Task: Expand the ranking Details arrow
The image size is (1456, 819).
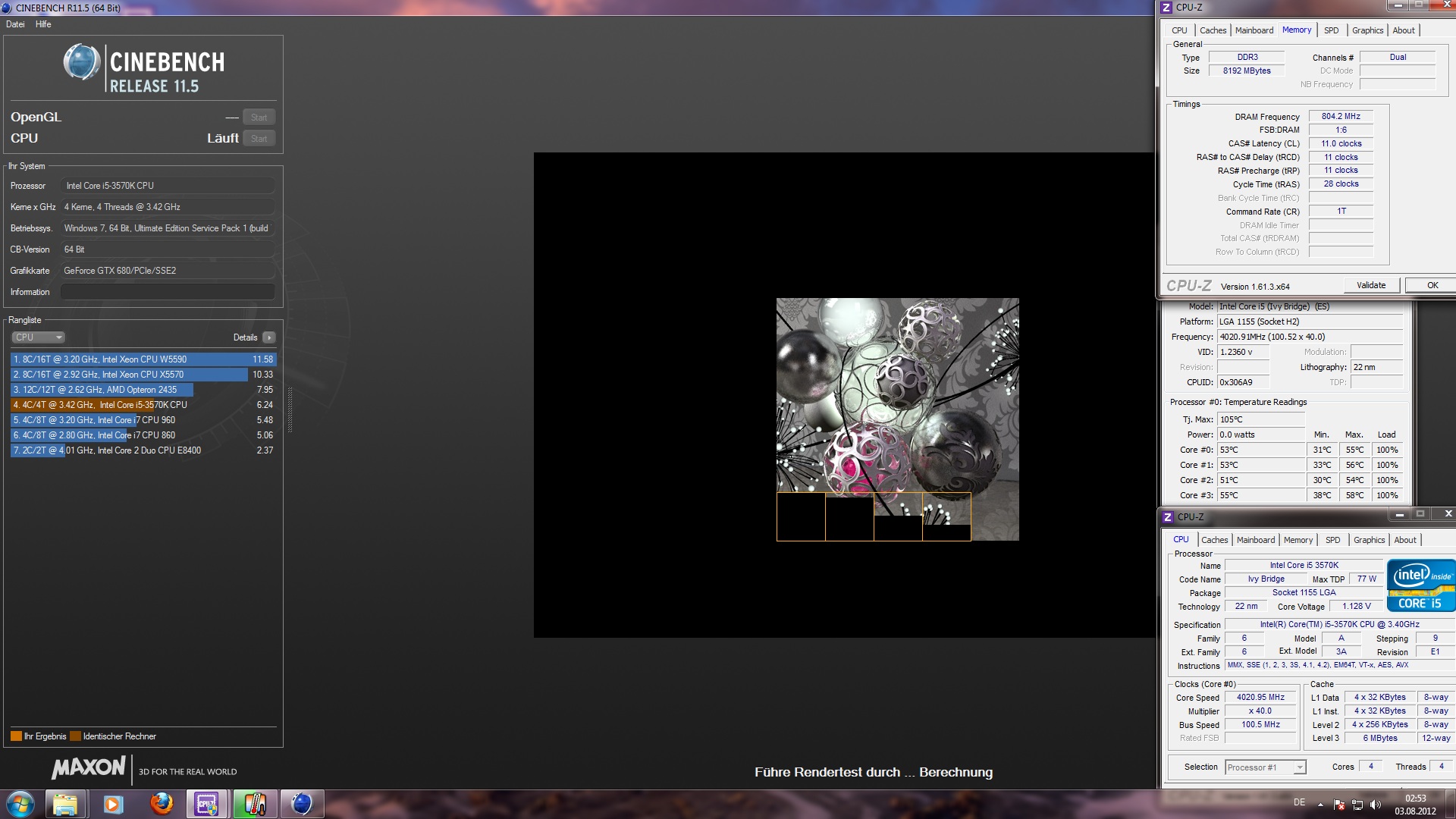Action: tap(269, 337)
